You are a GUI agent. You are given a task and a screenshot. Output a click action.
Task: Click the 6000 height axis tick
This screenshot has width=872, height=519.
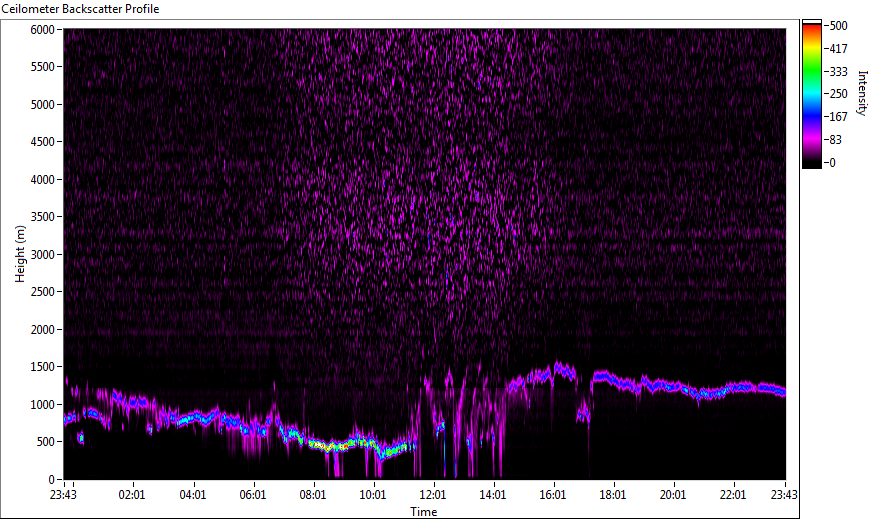point(42,29)
